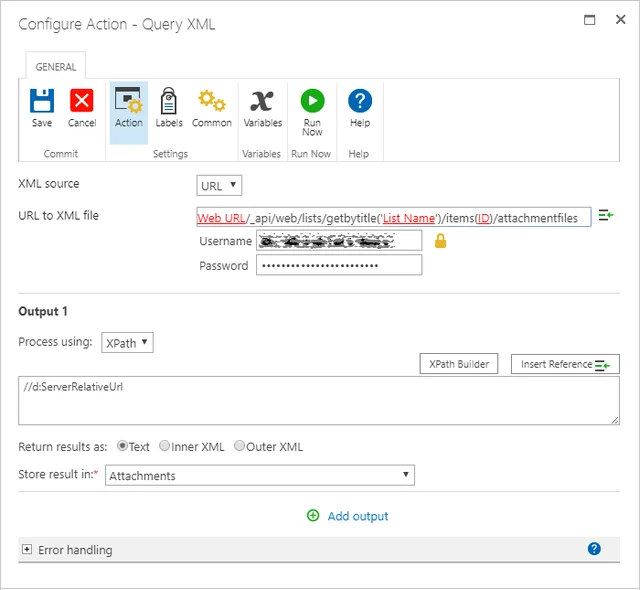The height and width of the screenshot is (590, 640).
Task: Click the Insert Reference button
Action: pyautogui.click(x=565, y=364)
